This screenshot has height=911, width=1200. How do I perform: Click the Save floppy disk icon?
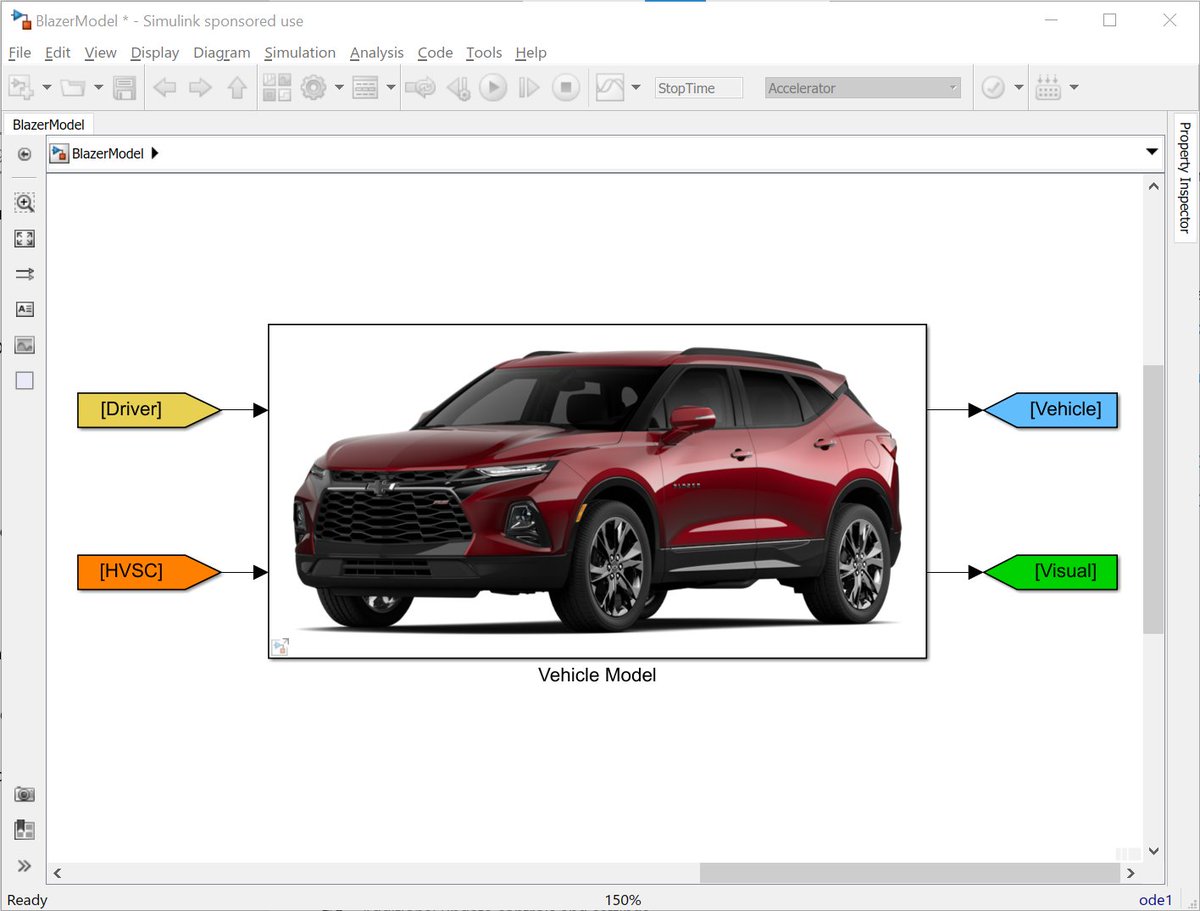tap(124, 88)
